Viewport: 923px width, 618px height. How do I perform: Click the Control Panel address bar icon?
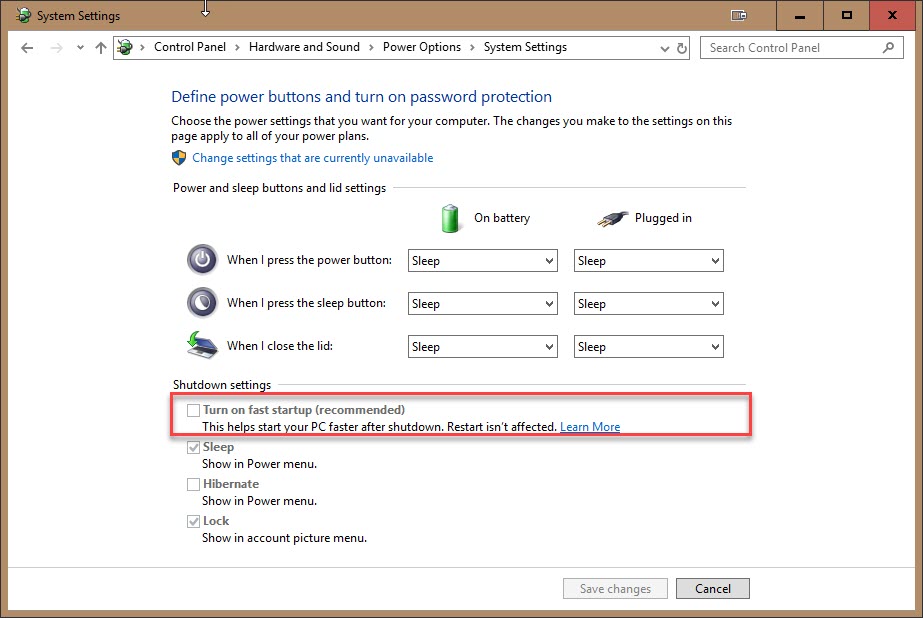pyautogui.click(x=125, y=47)
